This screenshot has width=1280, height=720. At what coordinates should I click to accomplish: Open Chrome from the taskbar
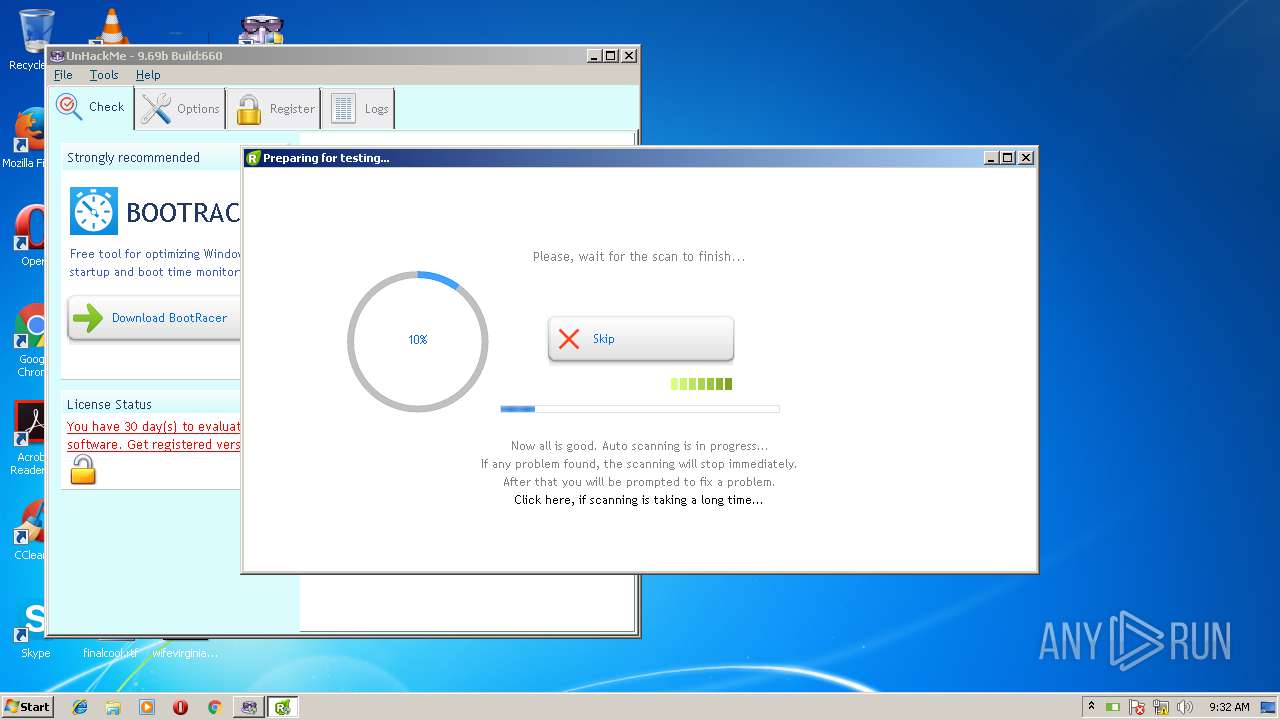214,707
